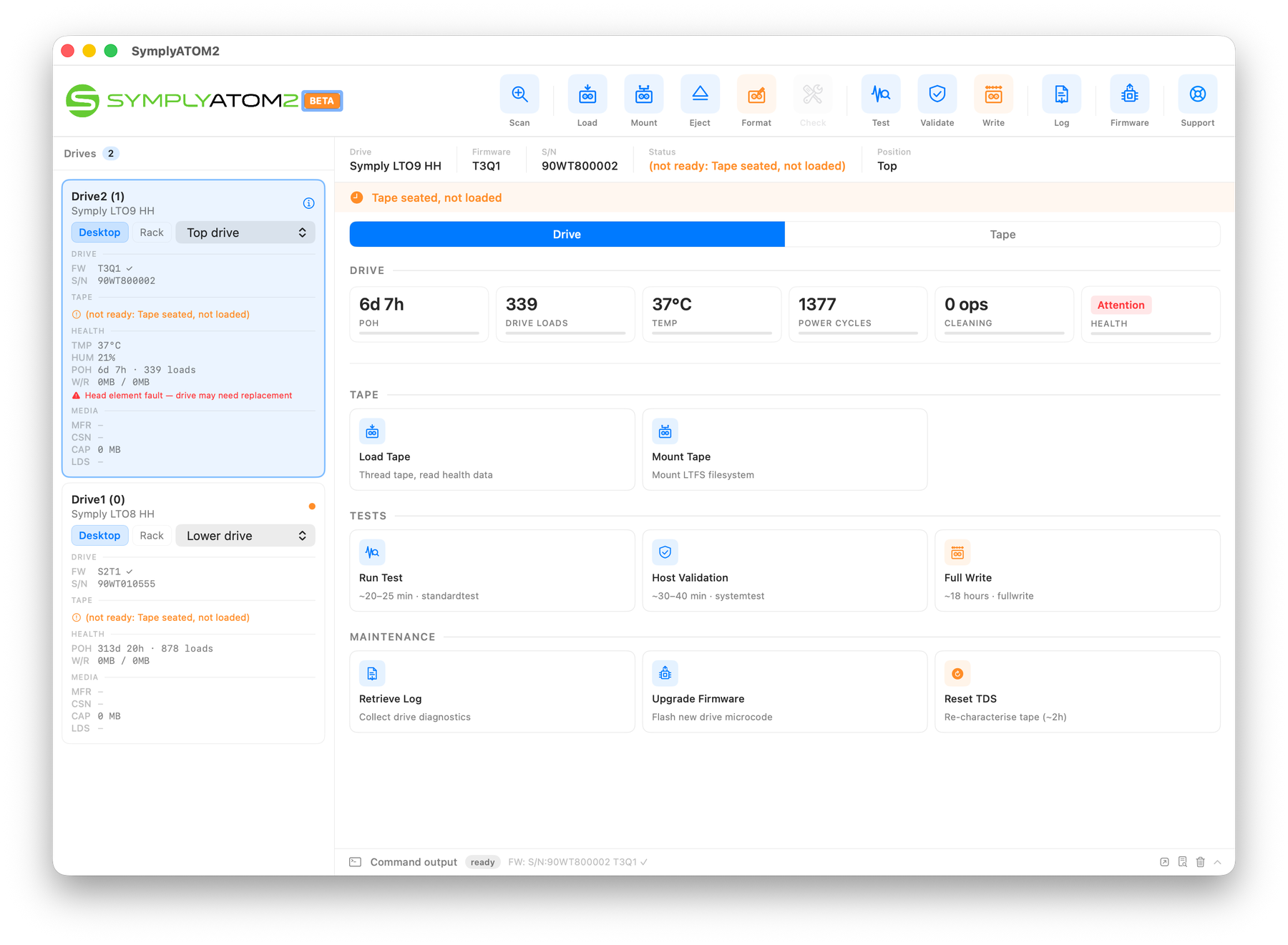Click the Full Write card icon
Screen dimensions: 1288x945
pyautogui.click(x=957, y=552)
